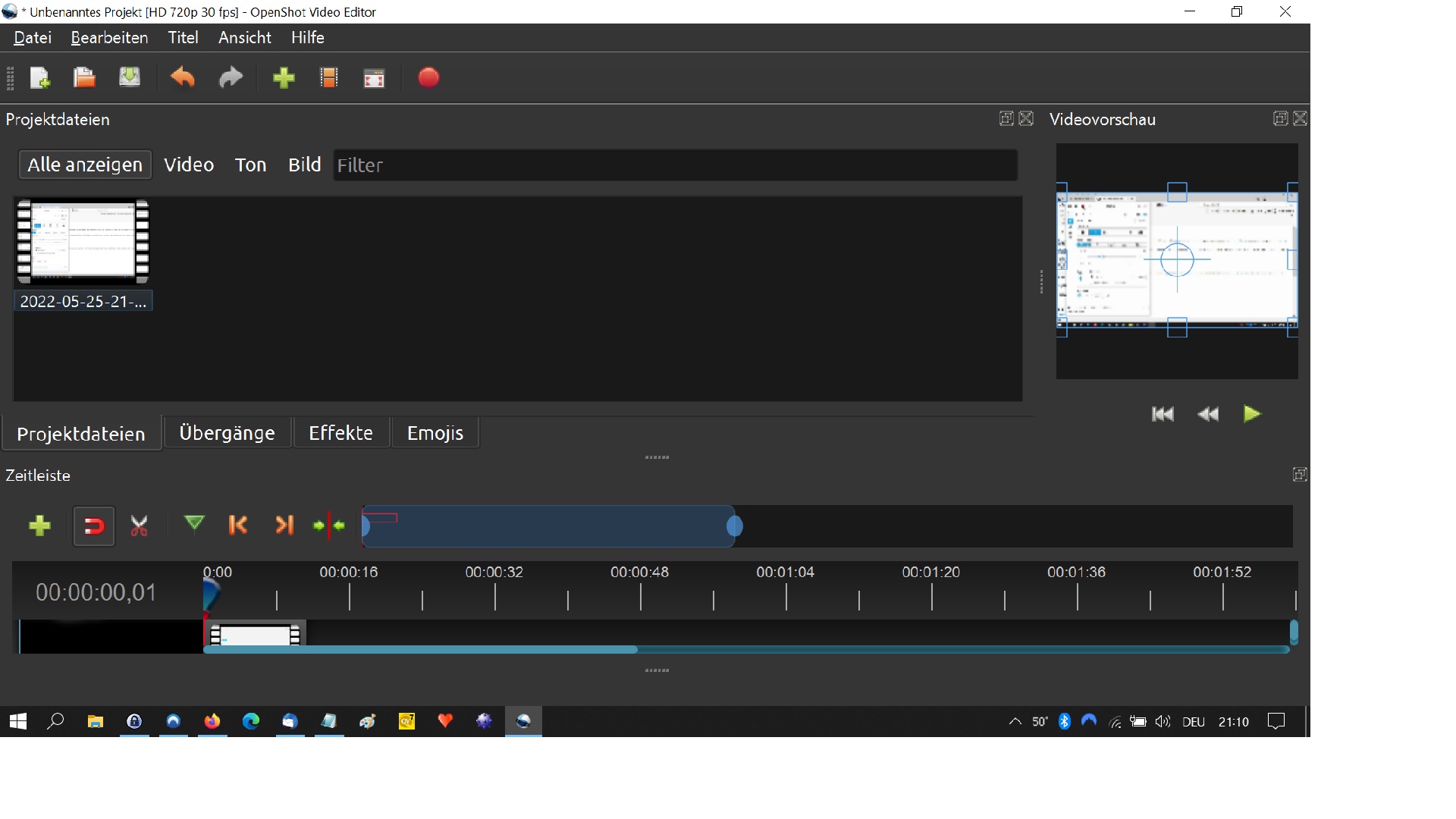
Task: Switch to the Übergänge tab
Action: point(227,433)
